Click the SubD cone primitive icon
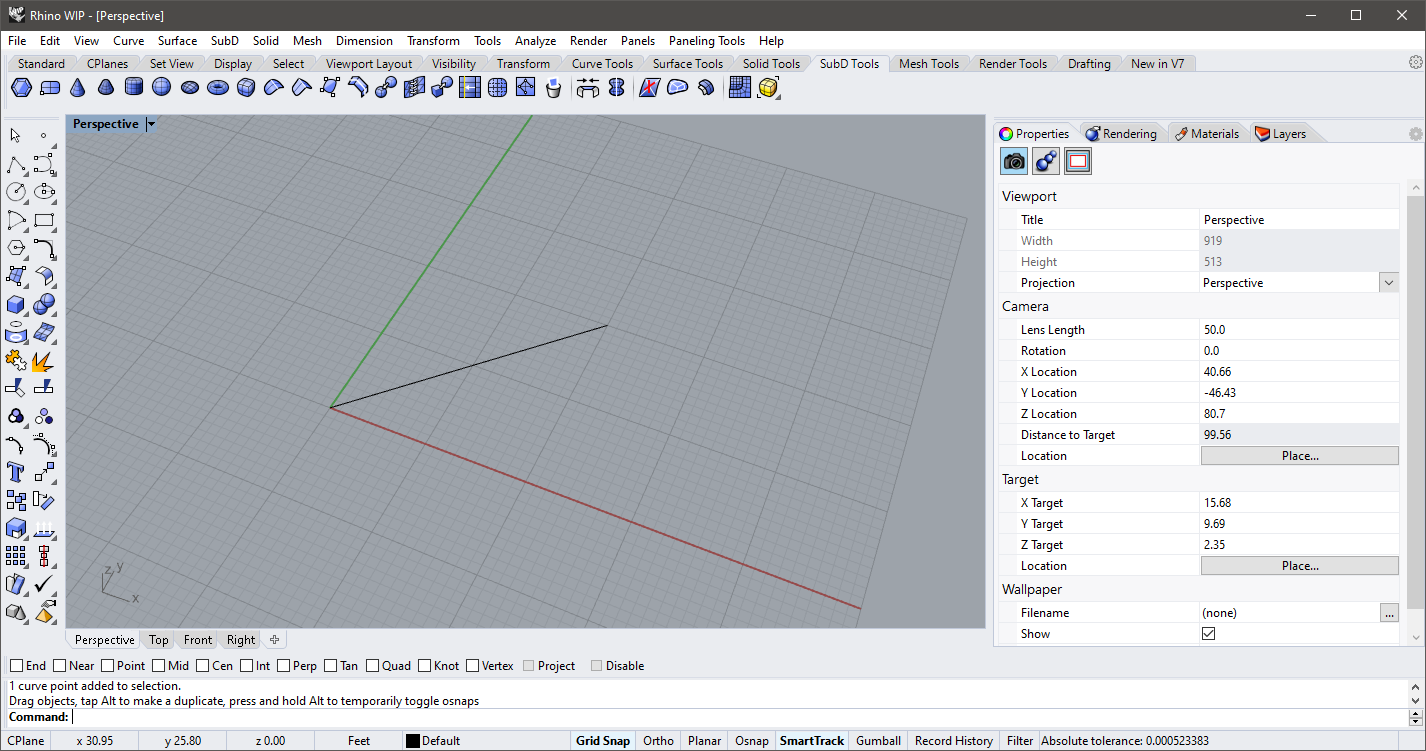This screenshot has width=1426, height=751. (x=77, y=88)
